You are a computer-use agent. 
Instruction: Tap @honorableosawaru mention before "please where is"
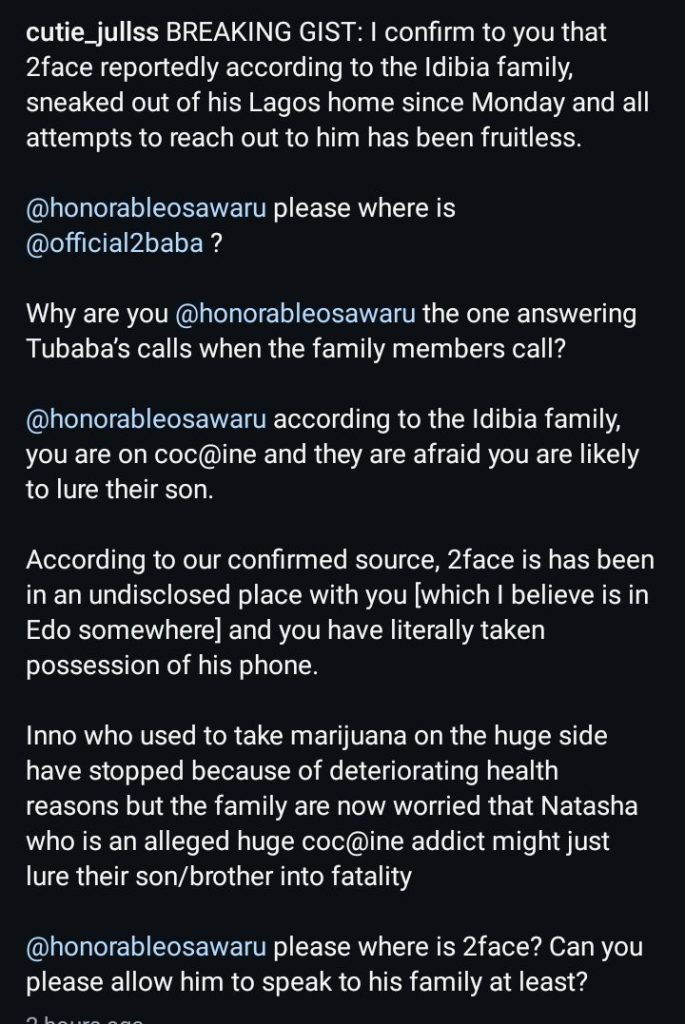click(146, 209)
